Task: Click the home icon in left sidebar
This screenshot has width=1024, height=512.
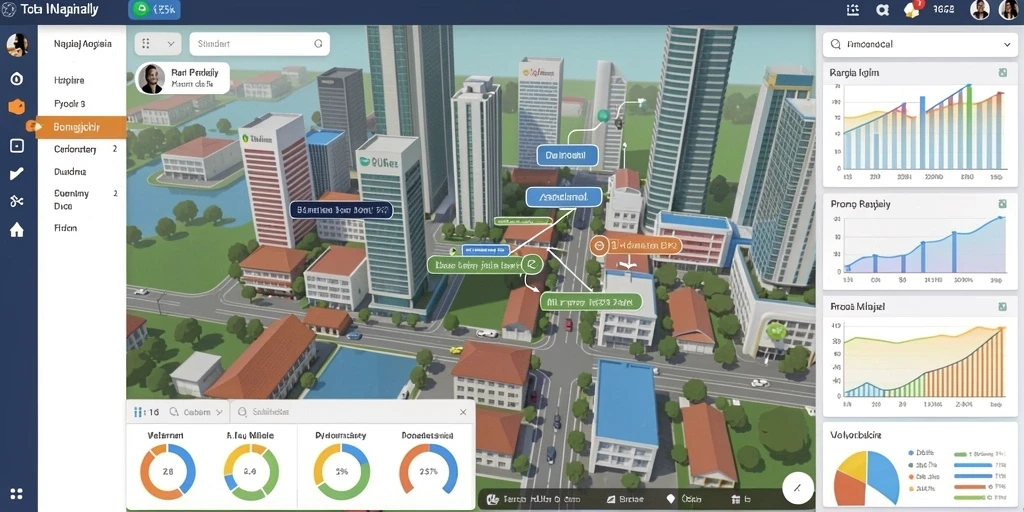Action: tap(16, 229)
